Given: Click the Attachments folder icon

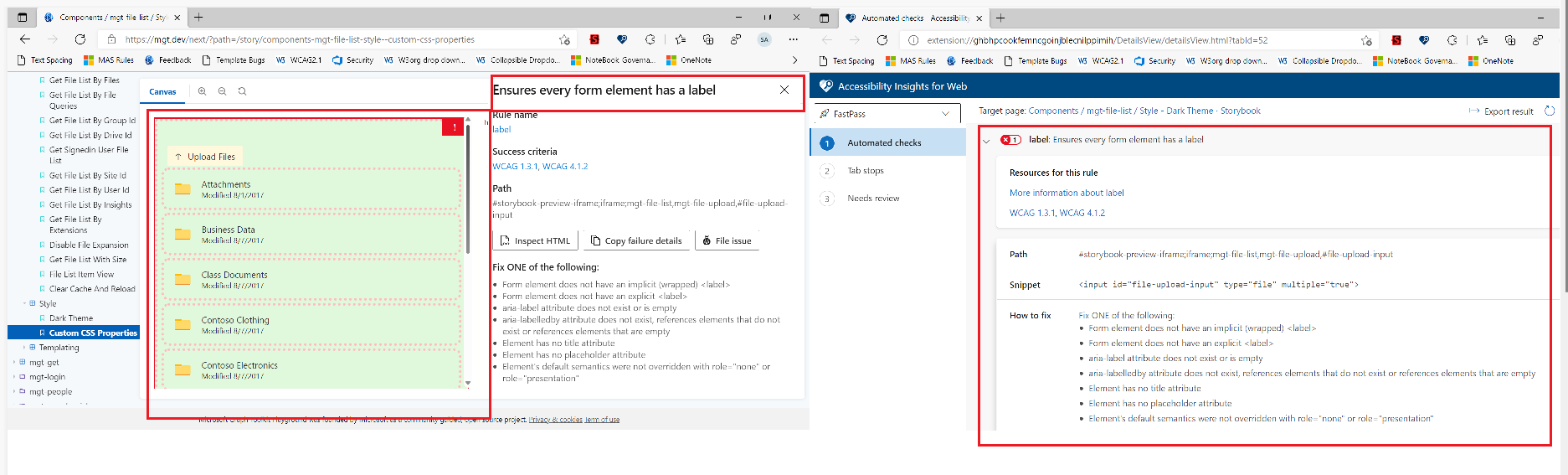Looking at the screenshot, I should (183, 188).
